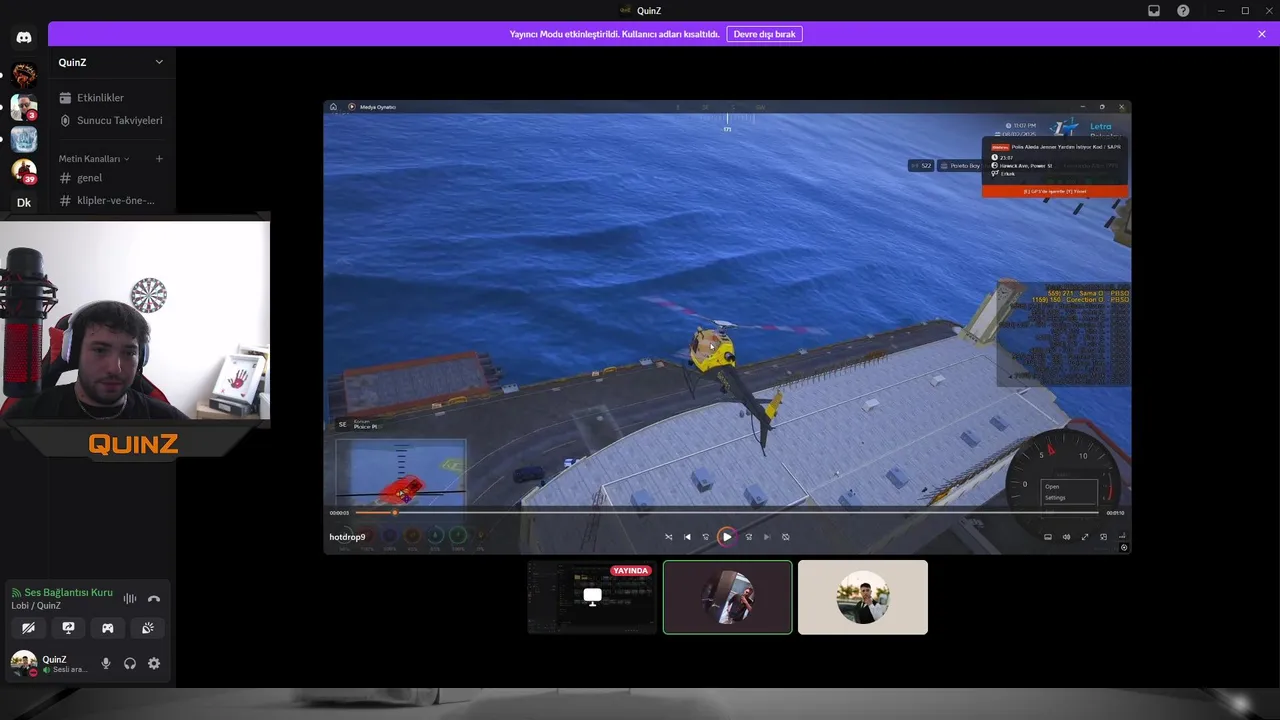
Task: Click Lobi / QuinZ voice channel label
Action: click(36, 606)
